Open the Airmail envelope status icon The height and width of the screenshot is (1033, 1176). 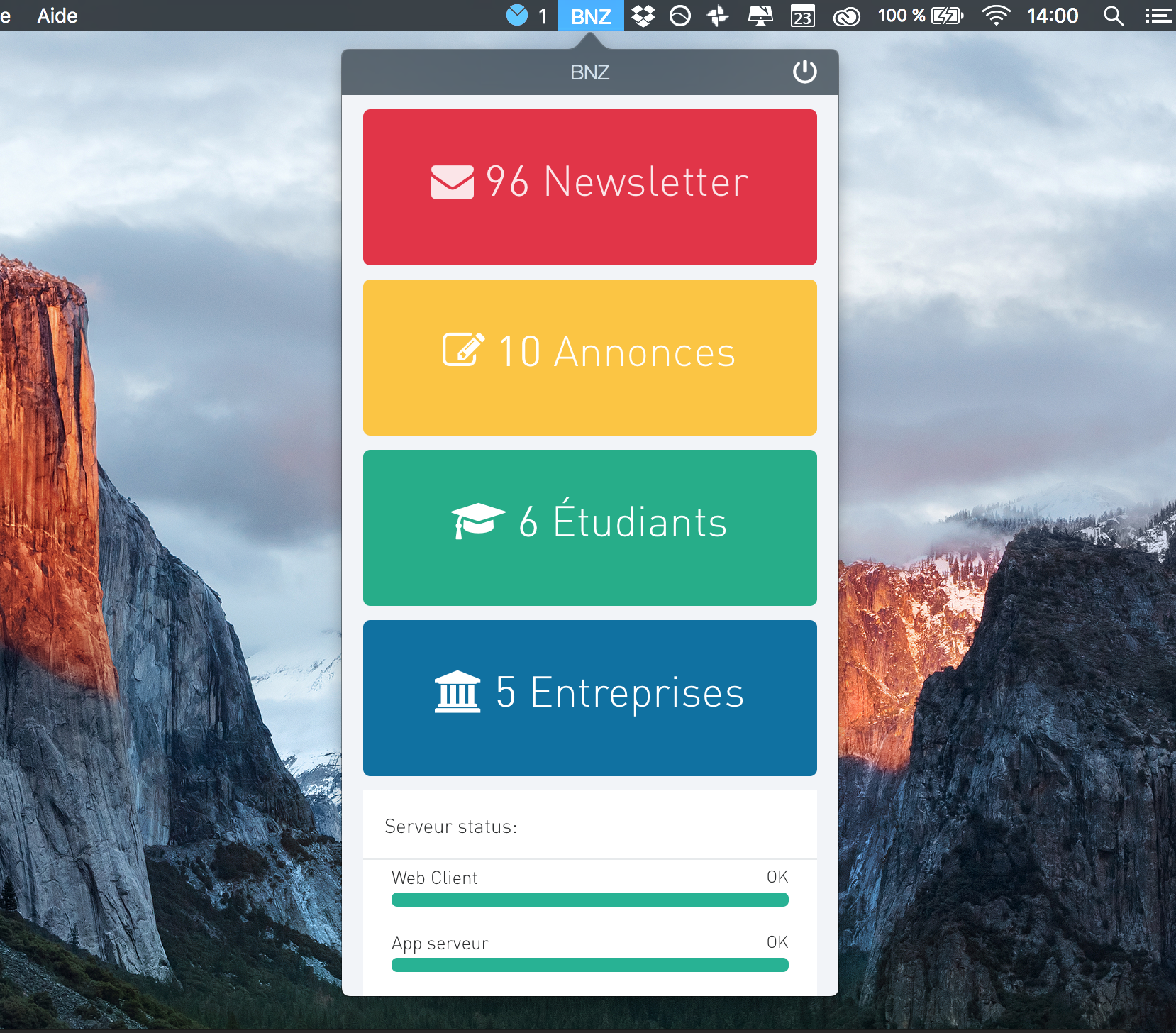517,15
